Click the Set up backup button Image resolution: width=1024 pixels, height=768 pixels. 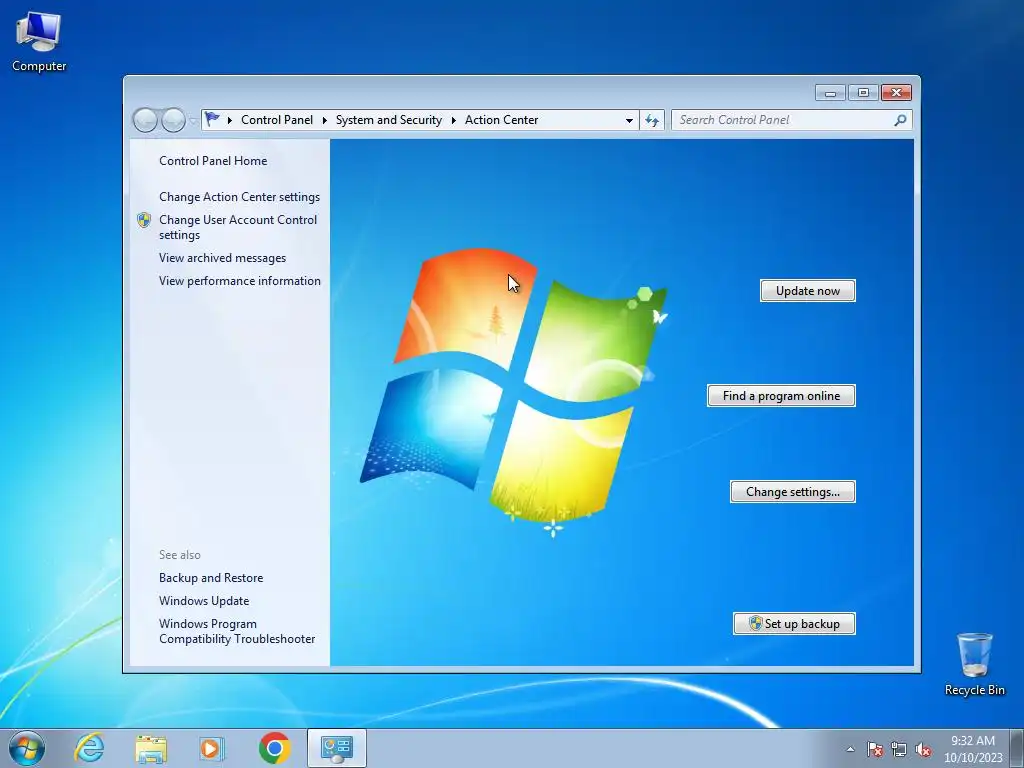[x=794, y=624]
